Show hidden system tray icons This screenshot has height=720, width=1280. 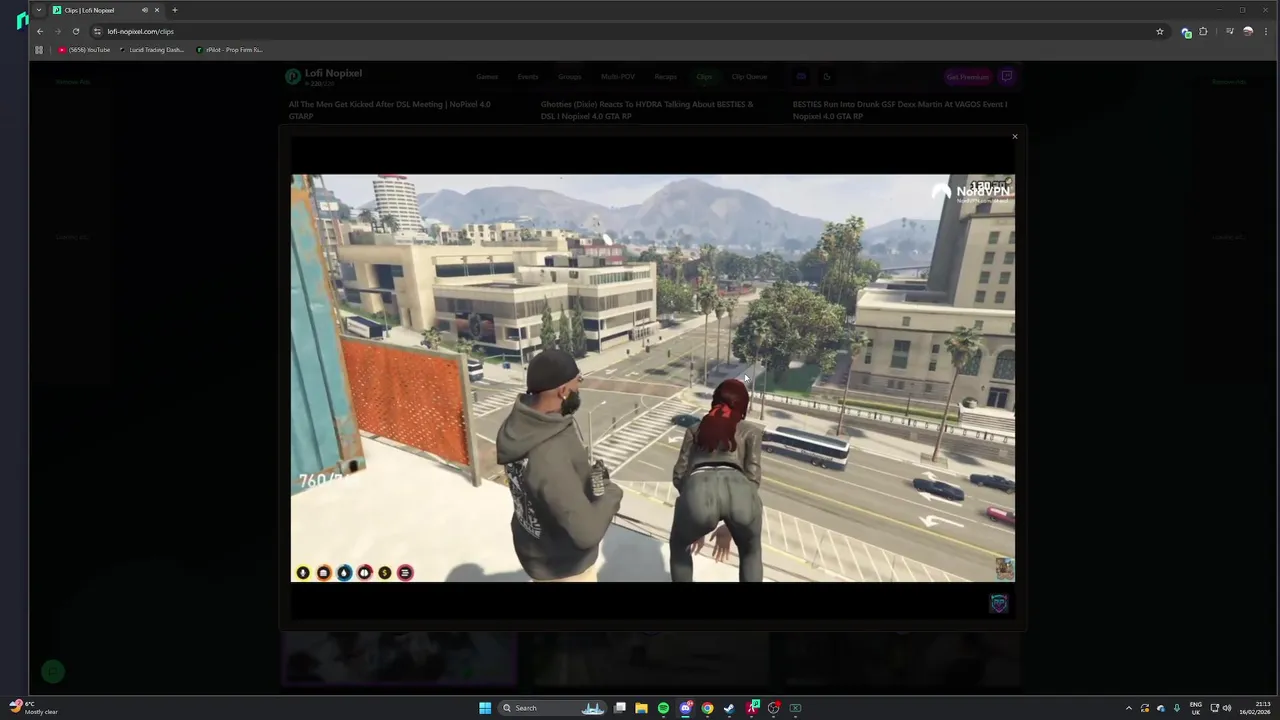pos(1129,708)
